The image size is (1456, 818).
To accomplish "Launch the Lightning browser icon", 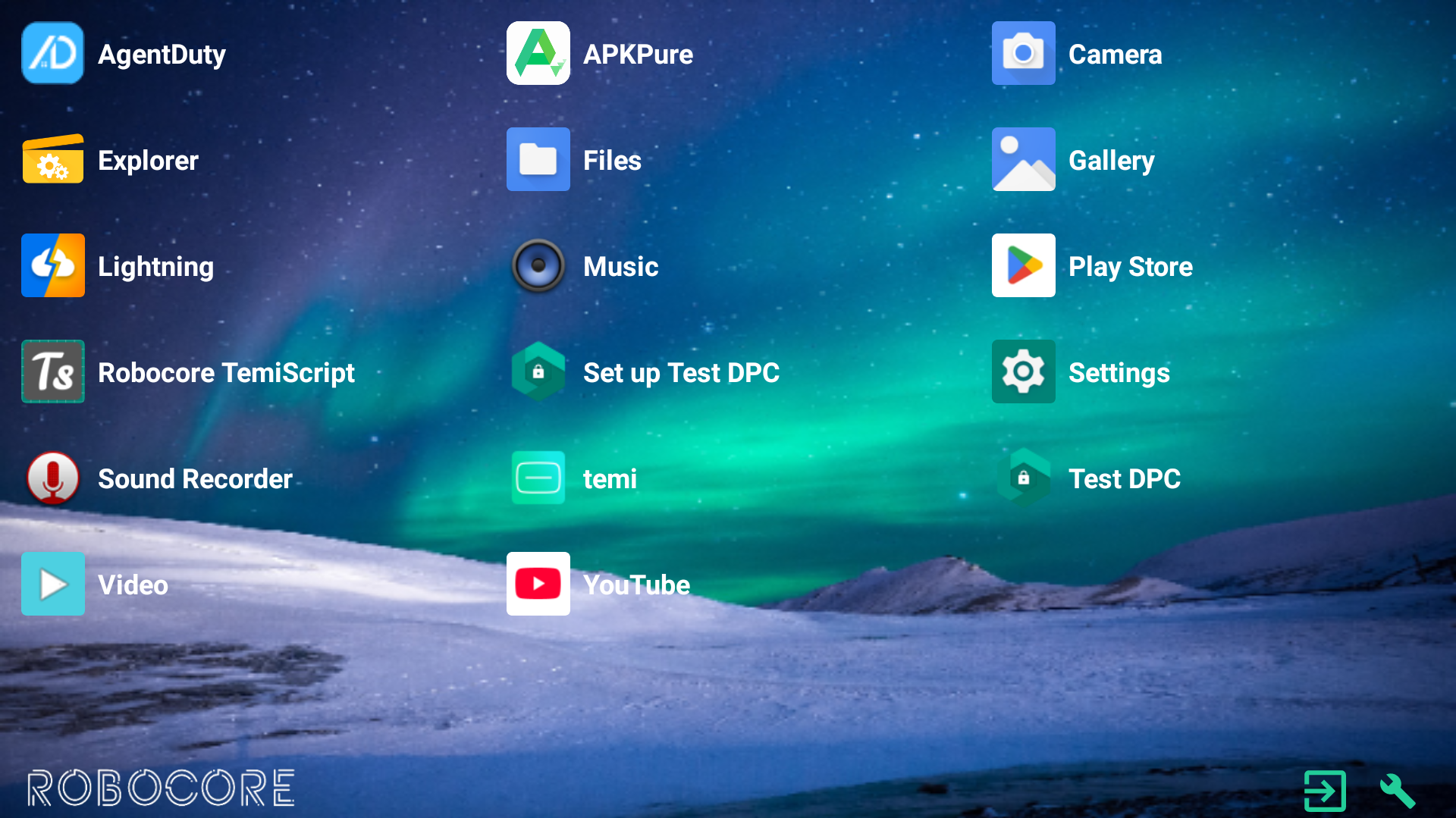I will click(53, 265).
